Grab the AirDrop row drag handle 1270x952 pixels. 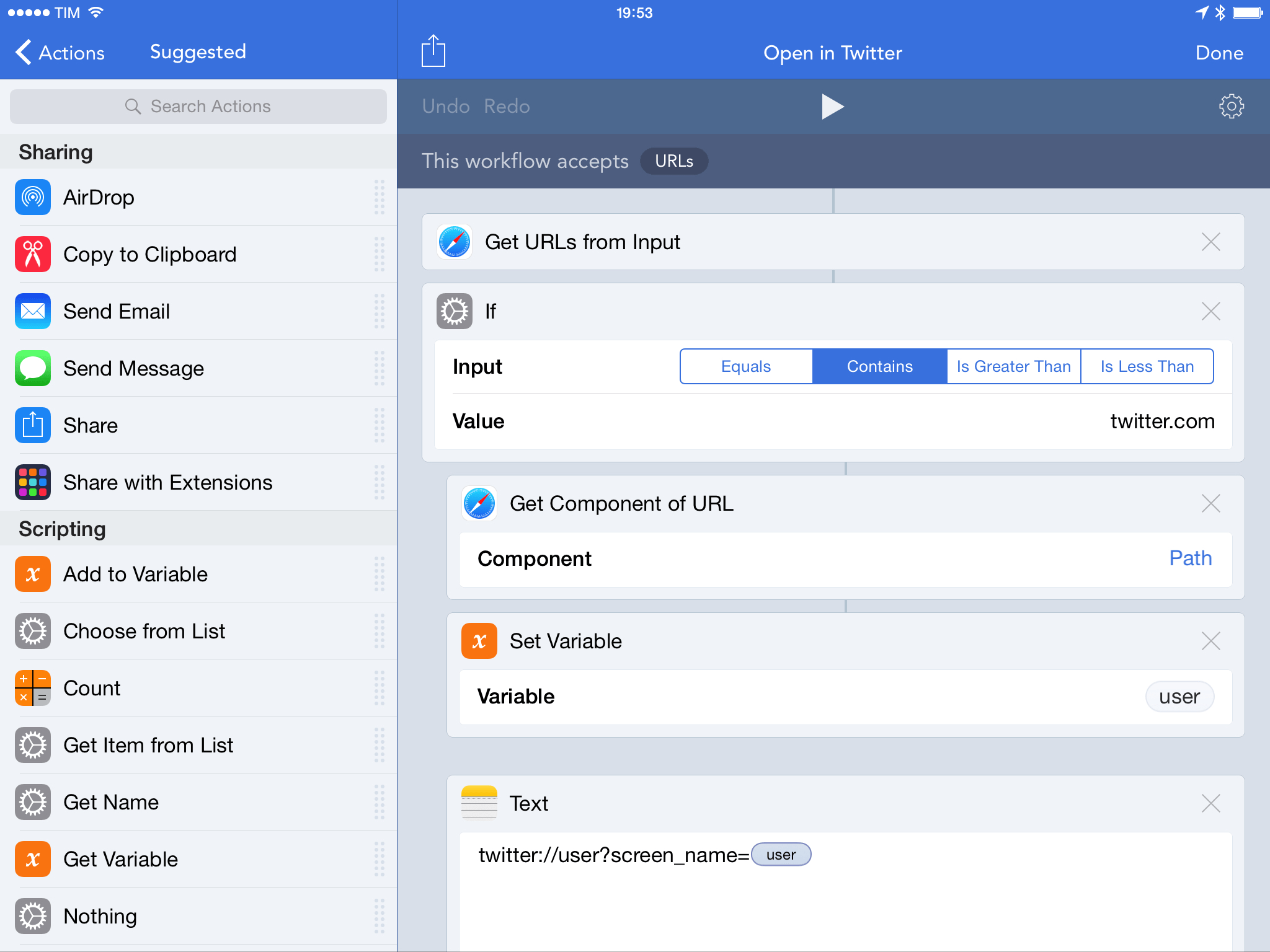pos(380,197)
